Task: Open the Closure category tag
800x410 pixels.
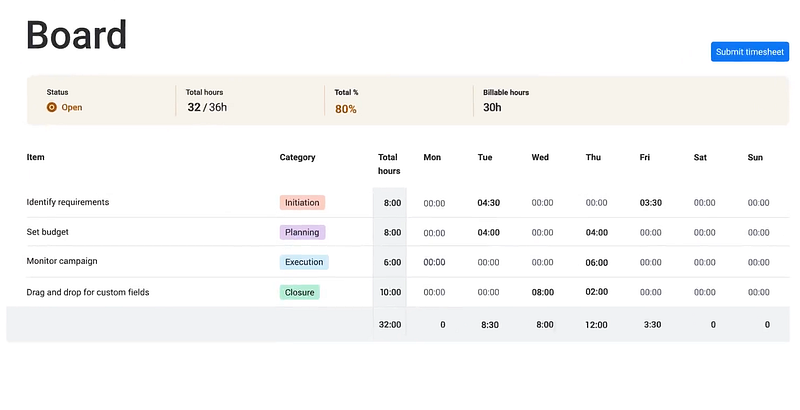Action: tap(299, 292)
